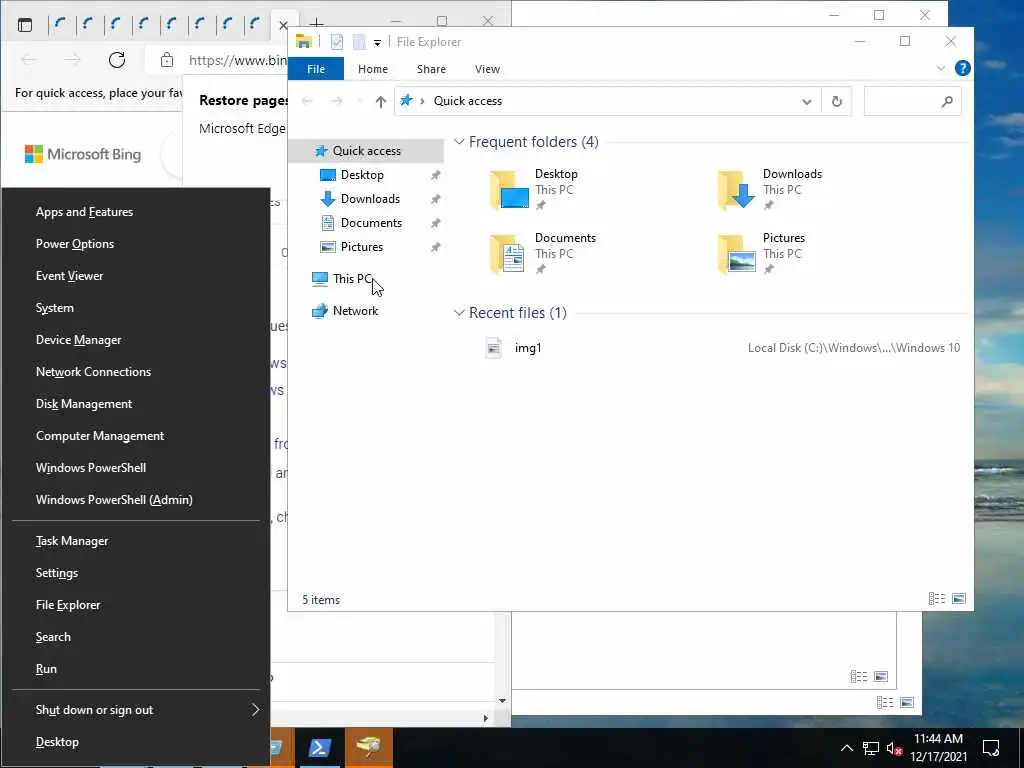Open the Share ribbon tab
1024x768 pixels.
pyautogui.click(x=431, y=69)
